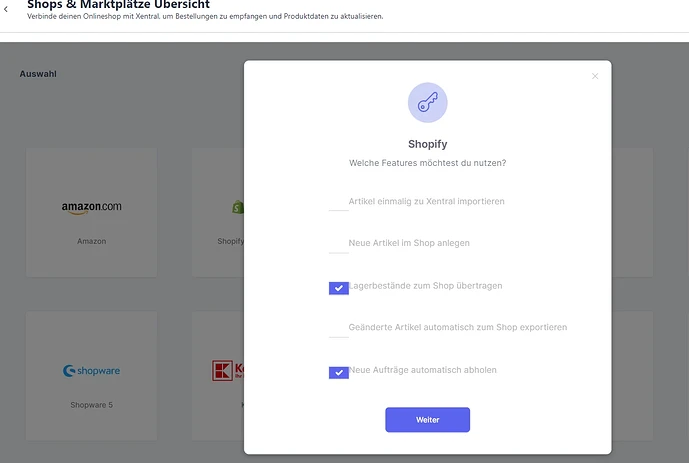Close the Shopify dialog with the X
This screenshot has height=463, width=689.
[x=595, y=76]
